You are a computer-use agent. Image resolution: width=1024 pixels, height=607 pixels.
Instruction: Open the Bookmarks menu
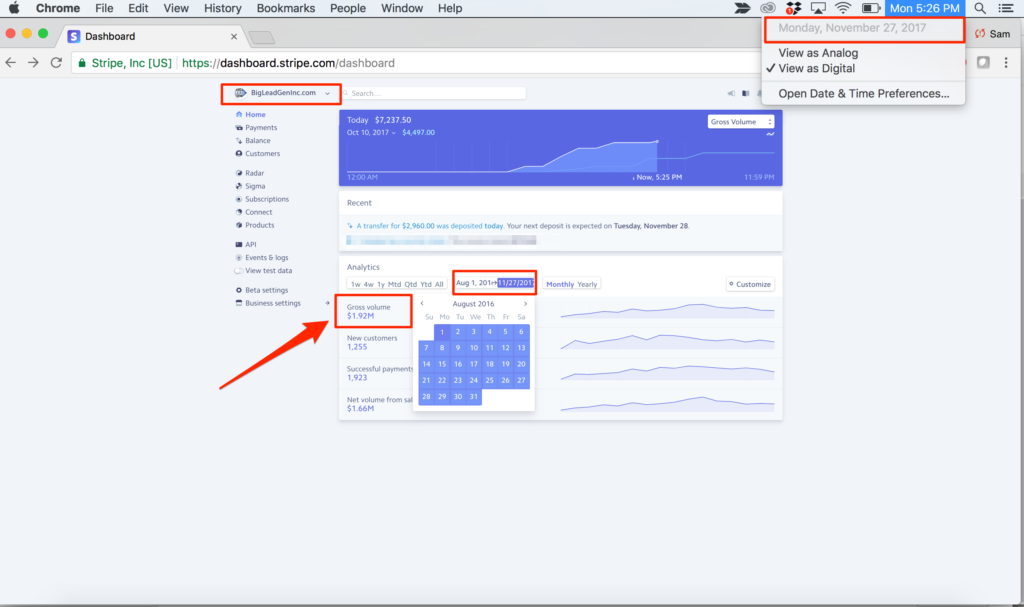click(284, 8)
